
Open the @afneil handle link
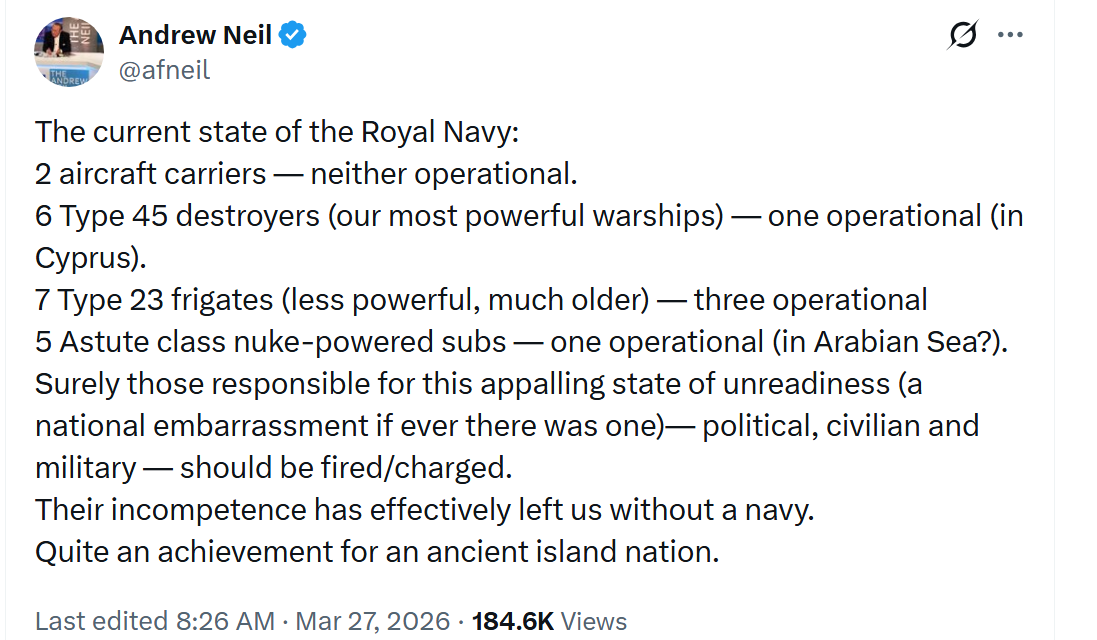[164, 70]
